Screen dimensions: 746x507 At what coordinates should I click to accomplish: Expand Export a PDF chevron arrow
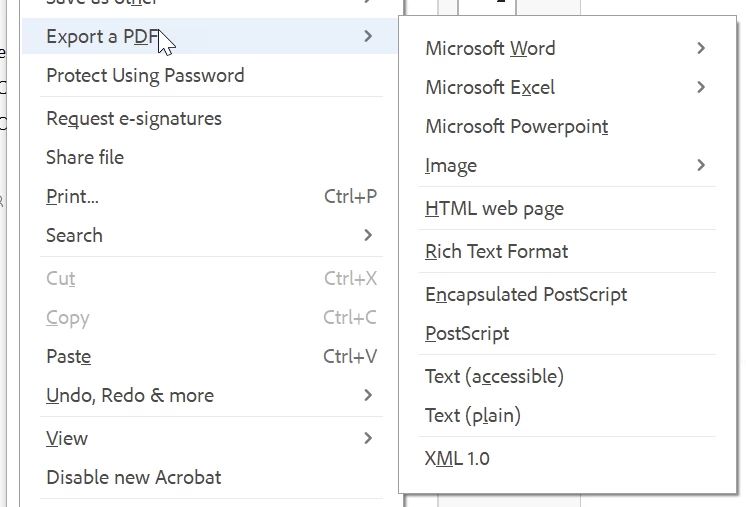(368, 36)
